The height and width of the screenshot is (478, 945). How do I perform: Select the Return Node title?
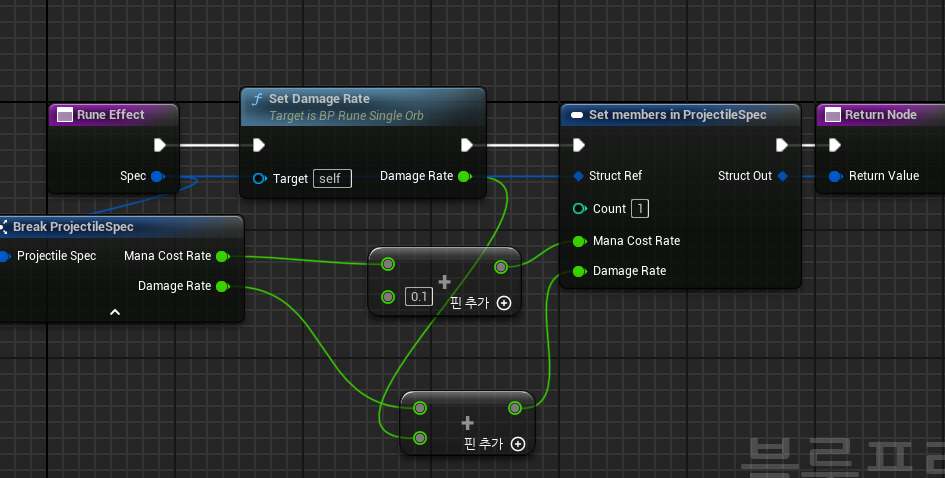tap(881, 115)
